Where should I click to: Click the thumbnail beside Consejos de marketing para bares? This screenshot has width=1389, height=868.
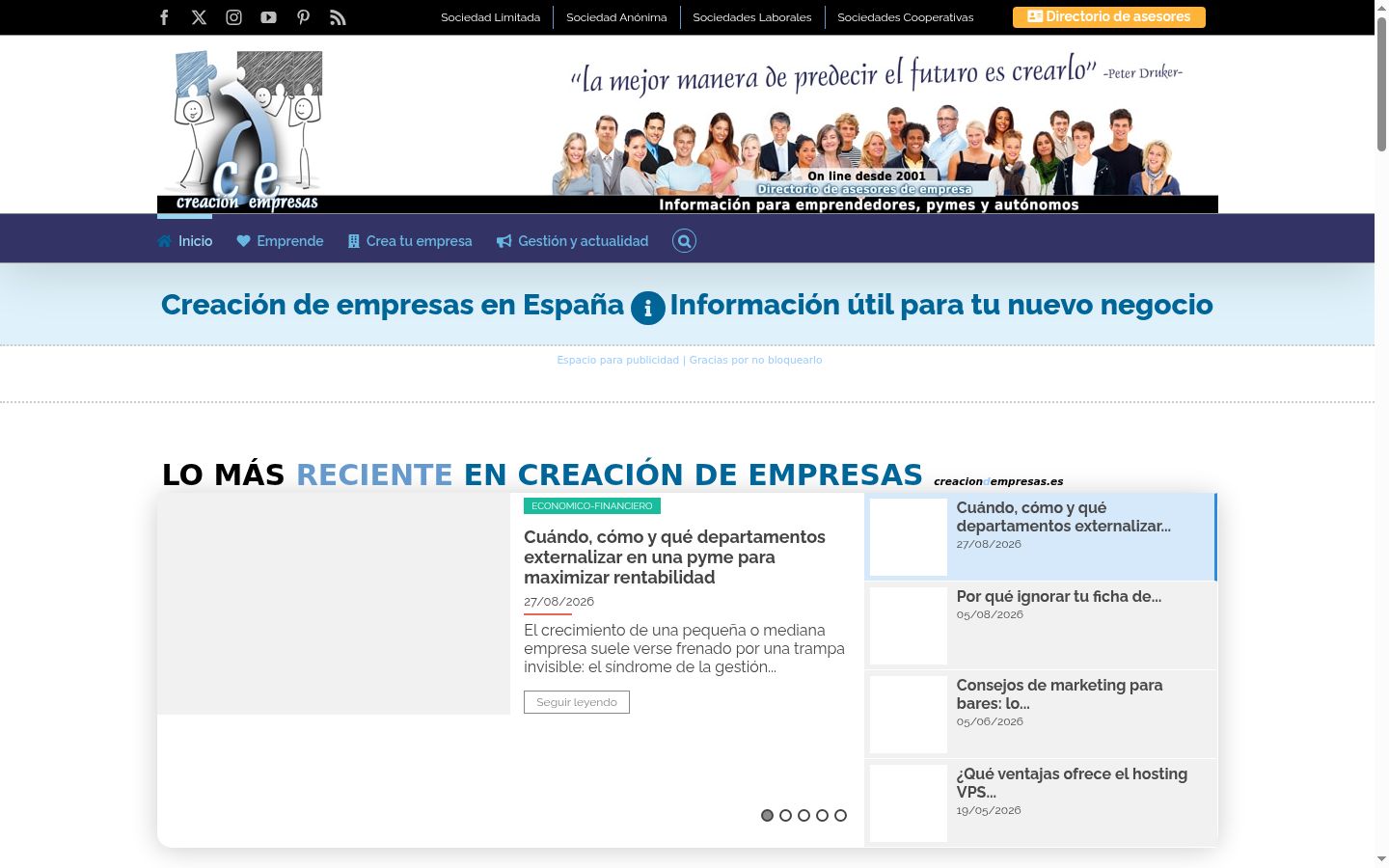click(x=909, y=715)
